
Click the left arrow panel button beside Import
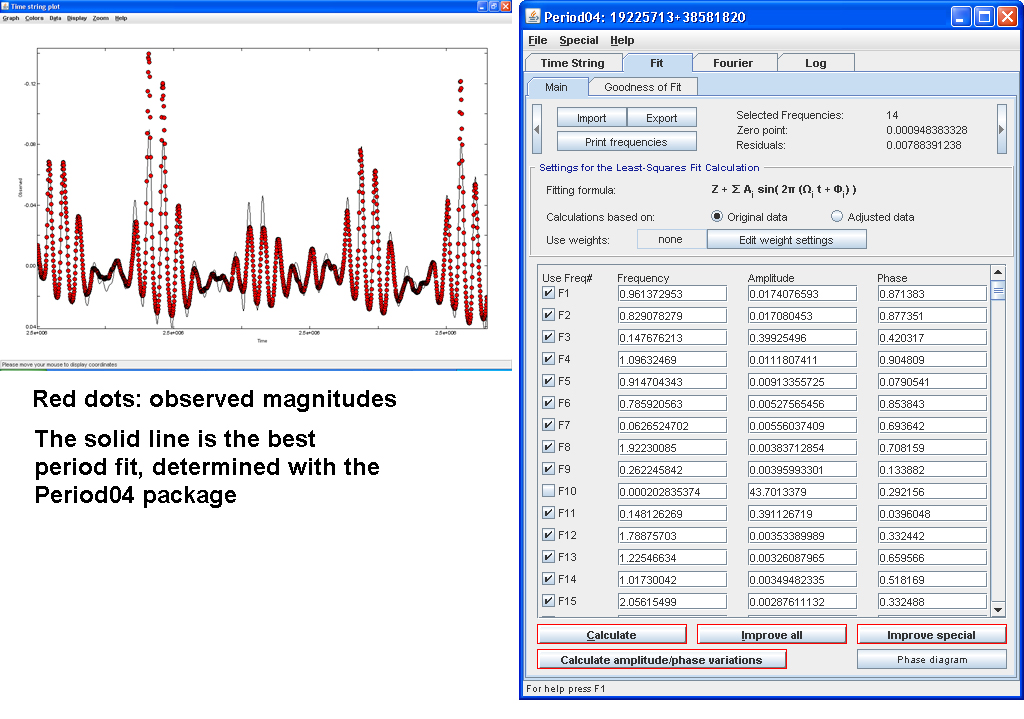537,129
